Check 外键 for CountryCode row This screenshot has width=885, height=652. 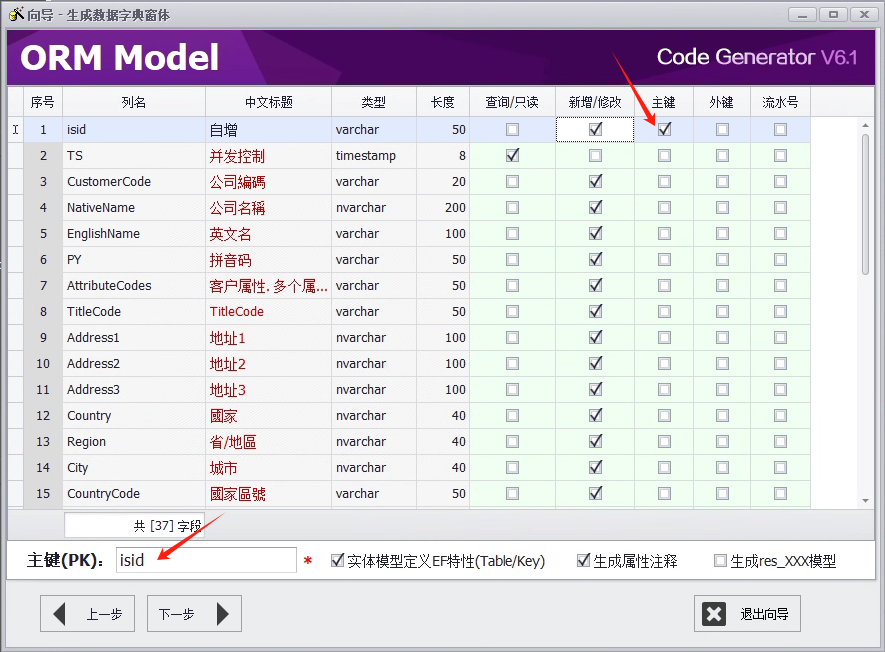coord(722,493)
